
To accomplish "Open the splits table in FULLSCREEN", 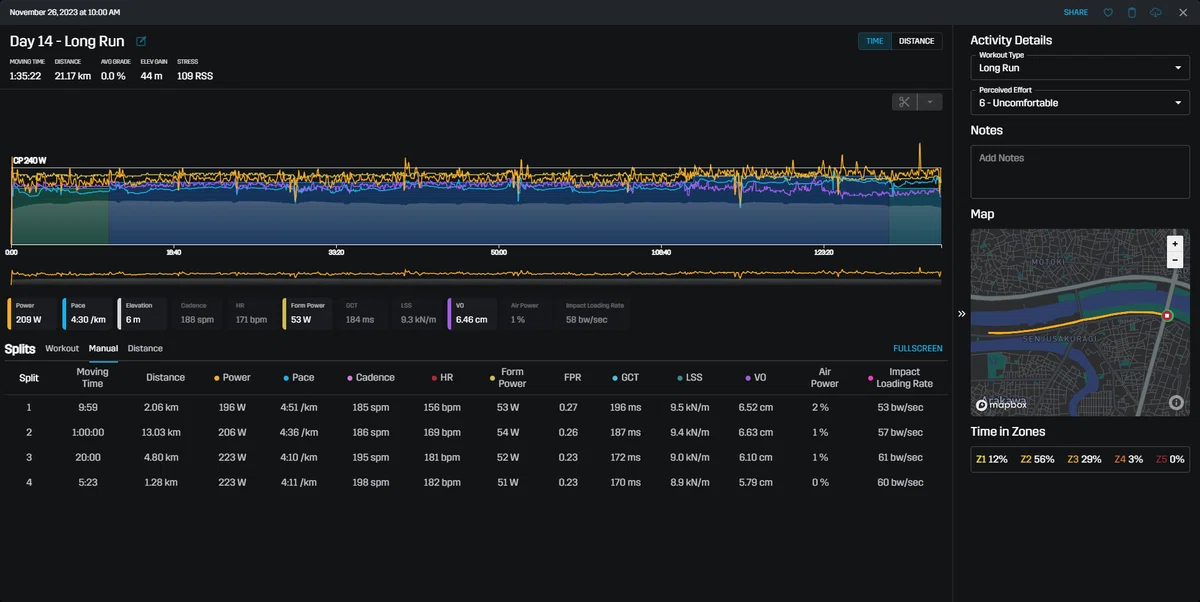I will point(917,349).
